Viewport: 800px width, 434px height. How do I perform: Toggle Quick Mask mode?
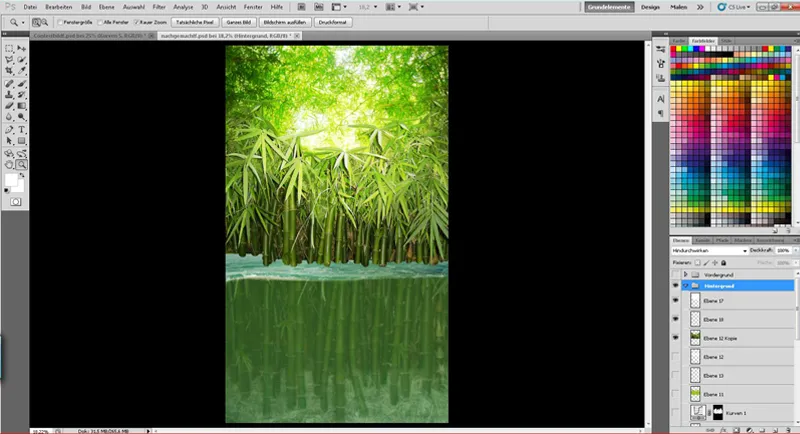16,202
